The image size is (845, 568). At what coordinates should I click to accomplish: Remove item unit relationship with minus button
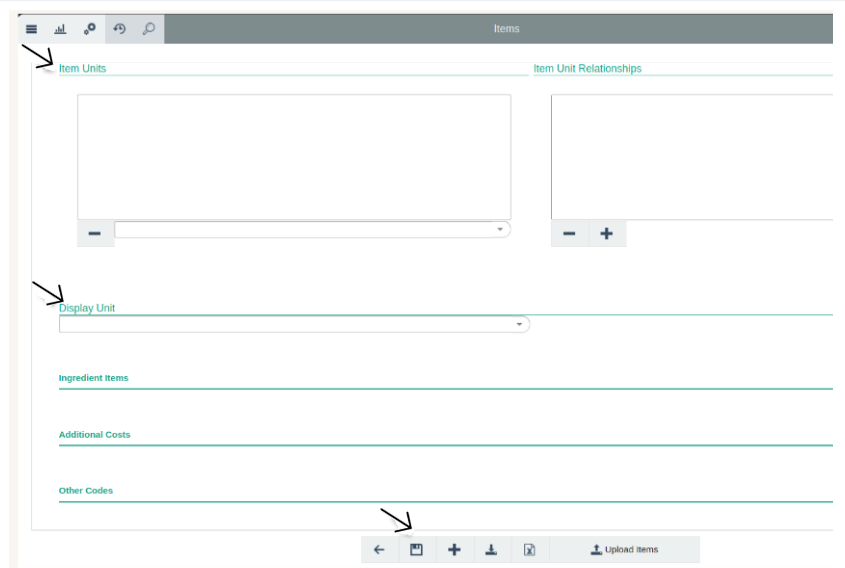coord(570,233)
